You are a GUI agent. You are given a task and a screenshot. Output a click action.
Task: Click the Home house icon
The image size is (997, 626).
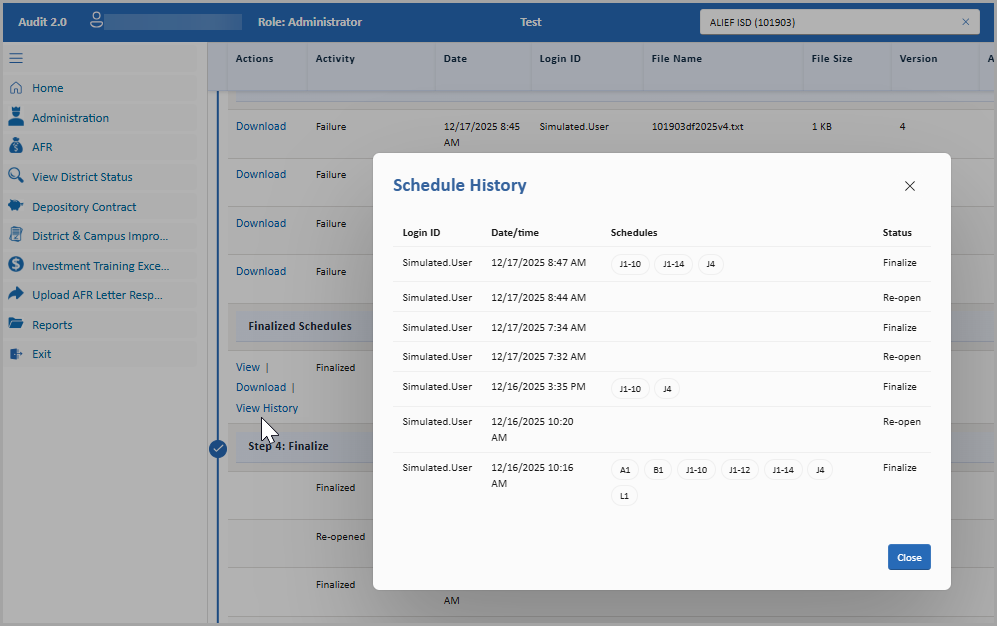(16, 88)
